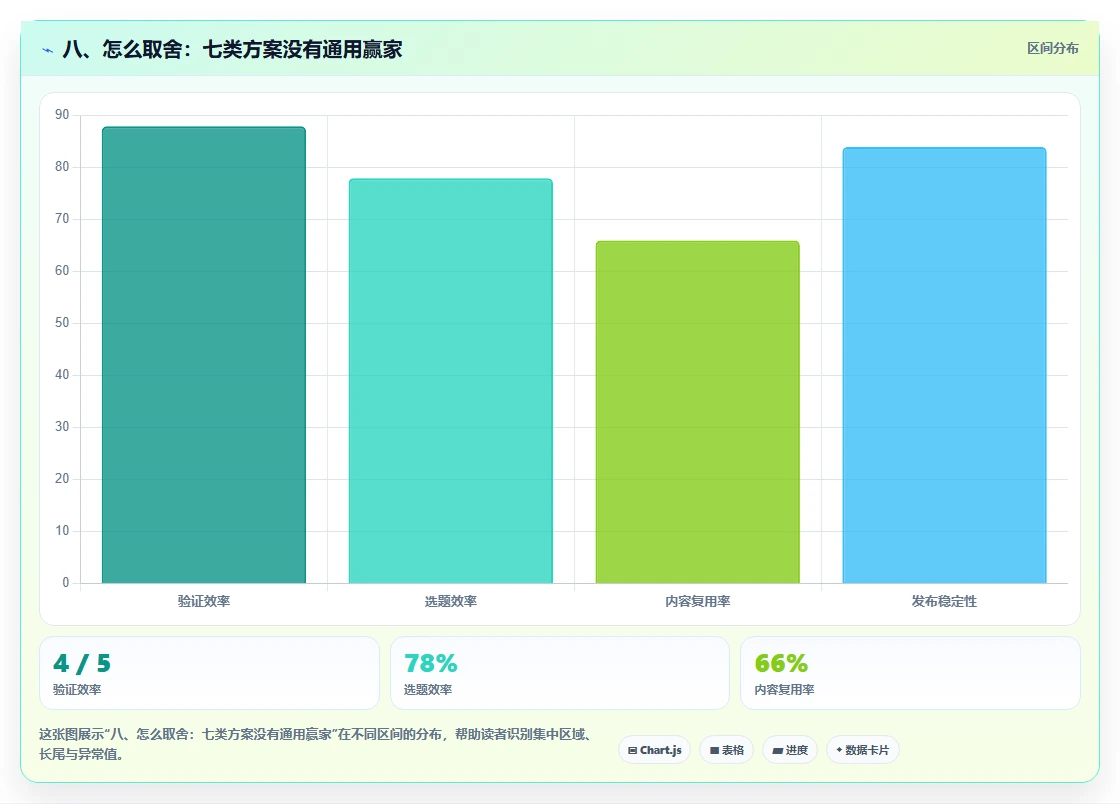Open the 78% 选题效率 card
This screenshot has width=1120, height=804.
pos(560,673)
